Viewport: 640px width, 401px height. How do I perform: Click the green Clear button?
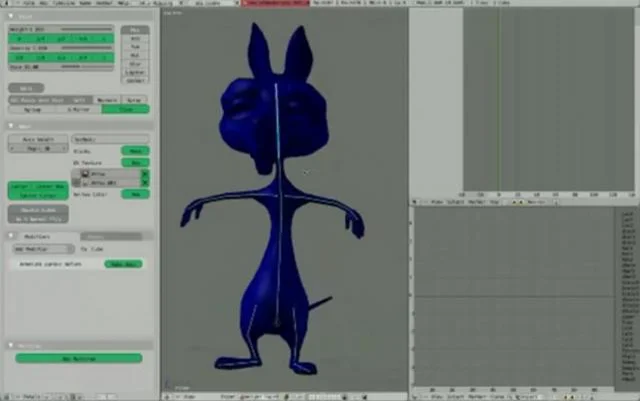pos(126,109)
